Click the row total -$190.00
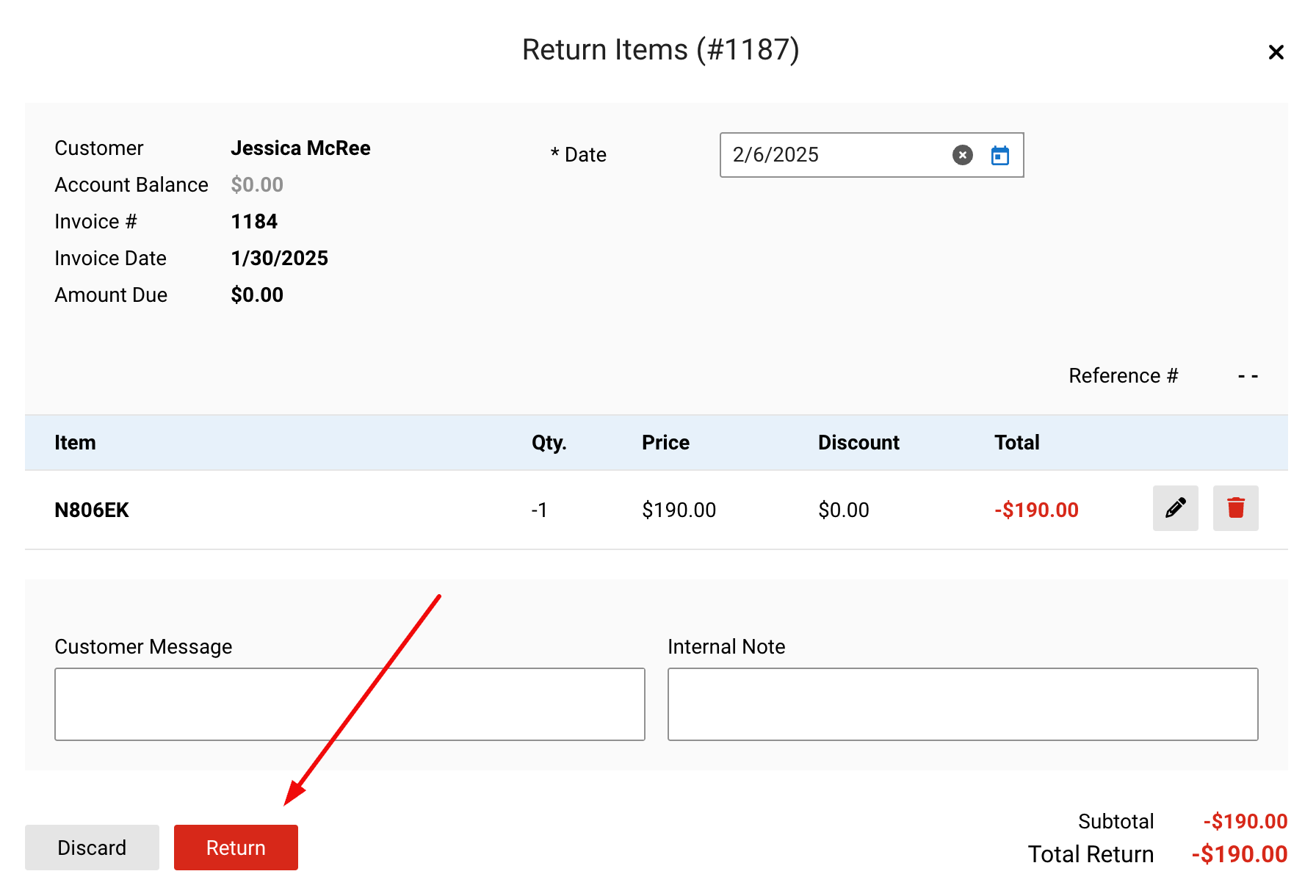Image resolution: width=1316 pixels, height=896 pixels. pyautogui.click(x=1036, y=510)
